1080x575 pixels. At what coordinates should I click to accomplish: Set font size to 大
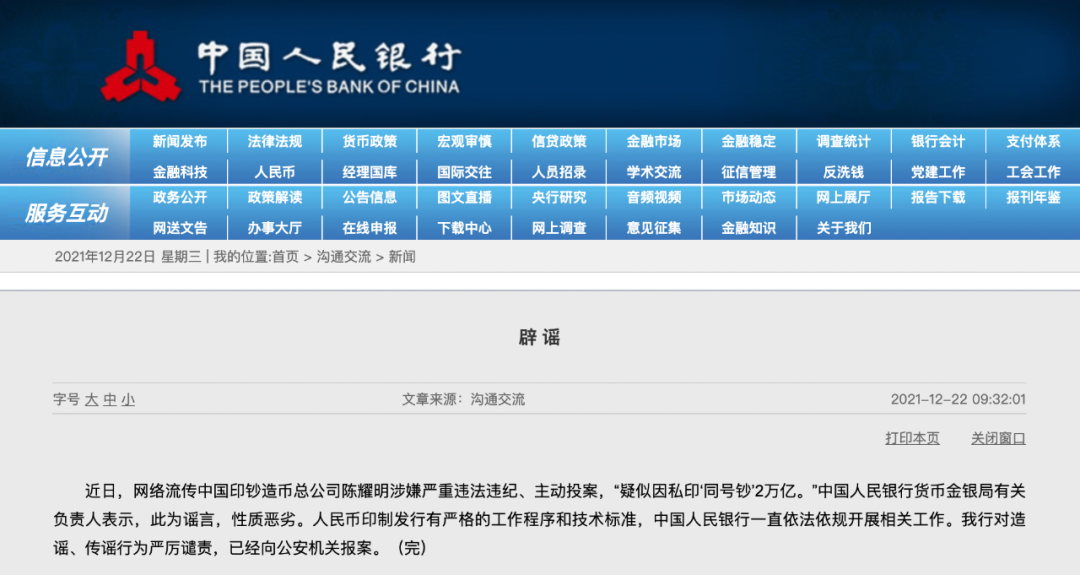pyautogui.click(x=91, y=399)
